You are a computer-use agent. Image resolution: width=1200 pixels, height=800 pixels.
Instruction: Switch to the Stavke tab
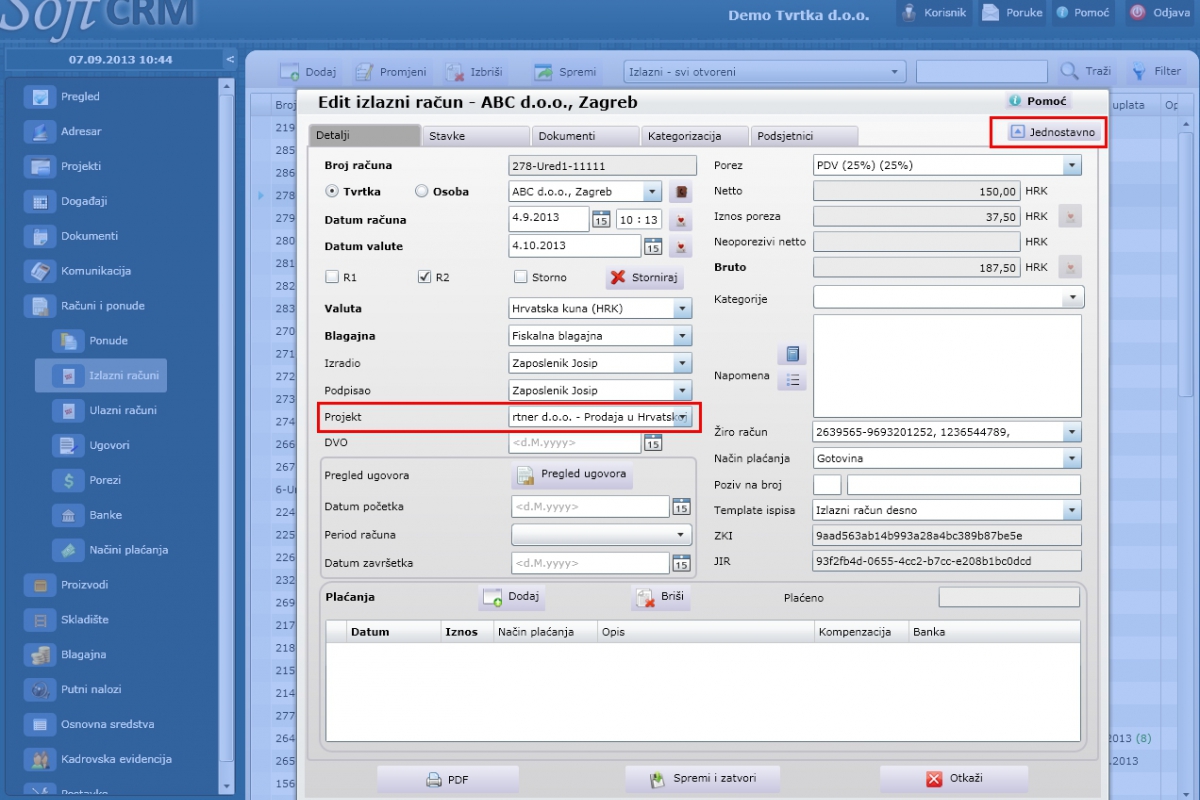pyautogui.click(x=475, y=136)
